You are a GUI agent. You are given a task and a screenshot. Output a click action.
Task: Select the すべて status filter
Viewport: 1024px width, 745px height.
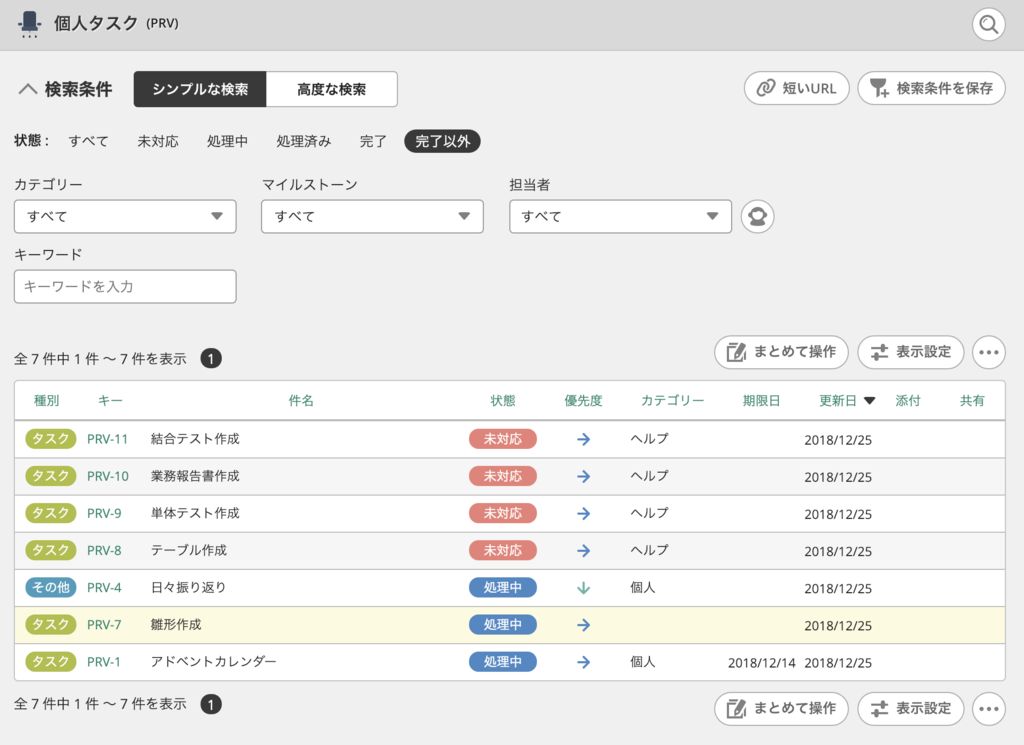click(88, 141)
